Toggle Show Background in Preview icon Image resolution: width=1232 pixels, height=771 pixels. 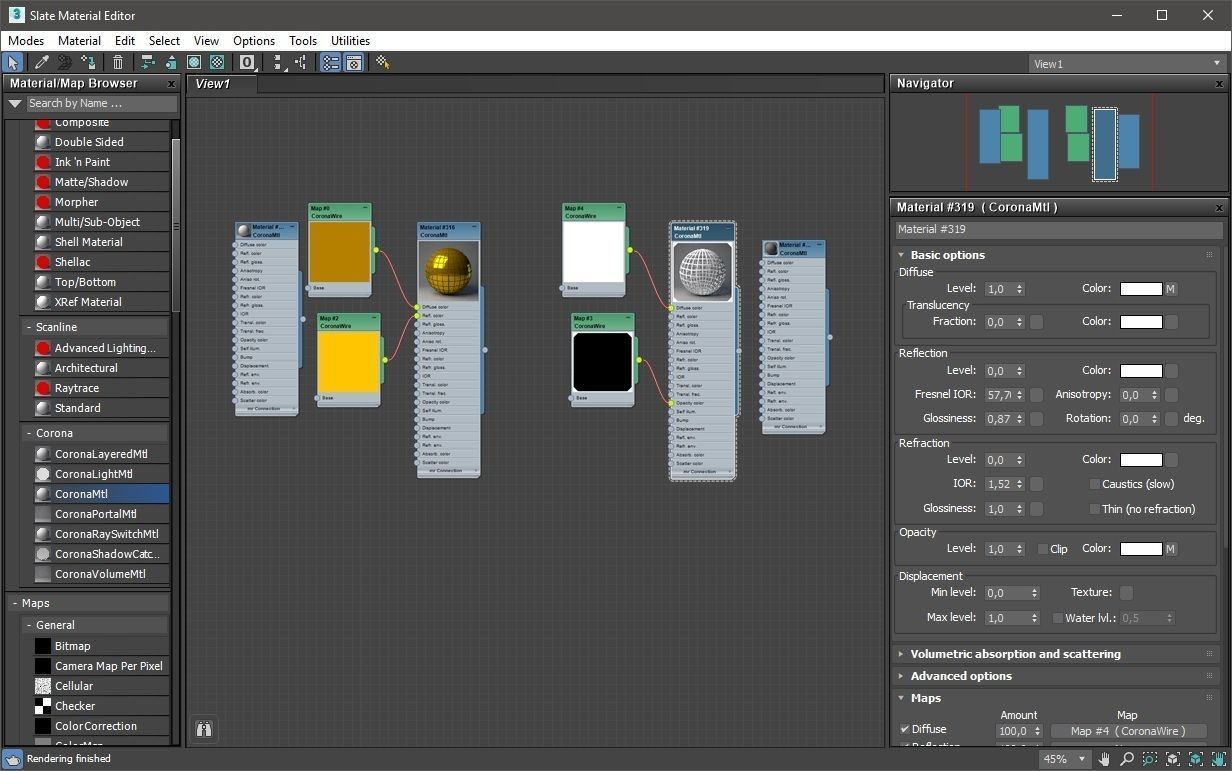(217, 62)
